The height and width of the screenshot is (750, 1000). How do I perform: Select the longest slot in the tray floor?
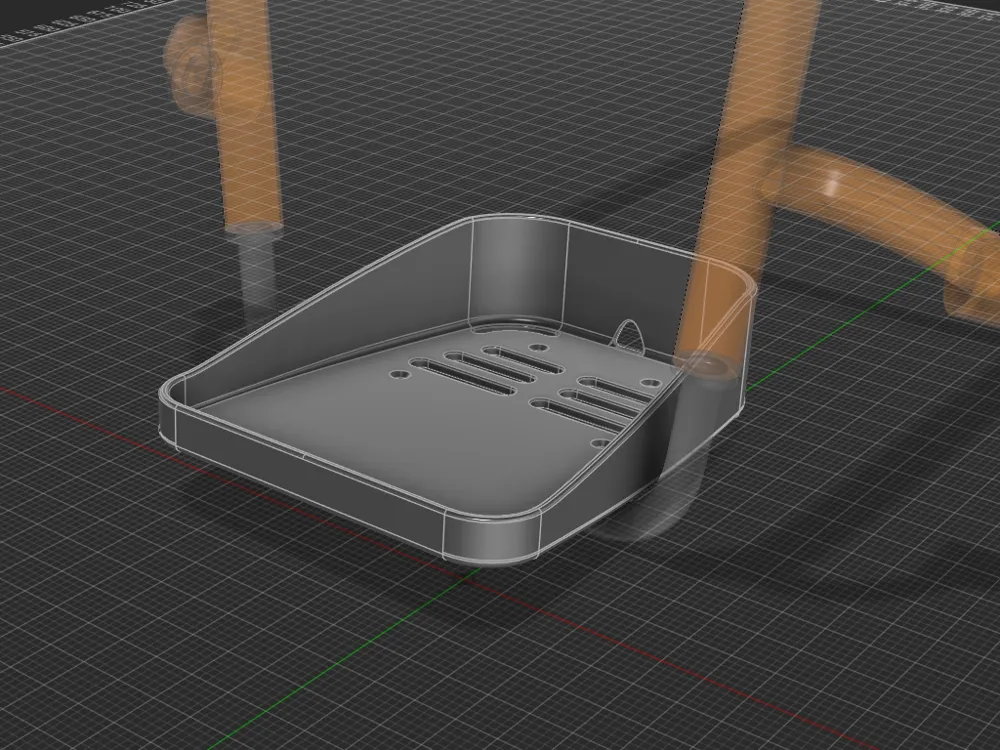click(462, 378)
